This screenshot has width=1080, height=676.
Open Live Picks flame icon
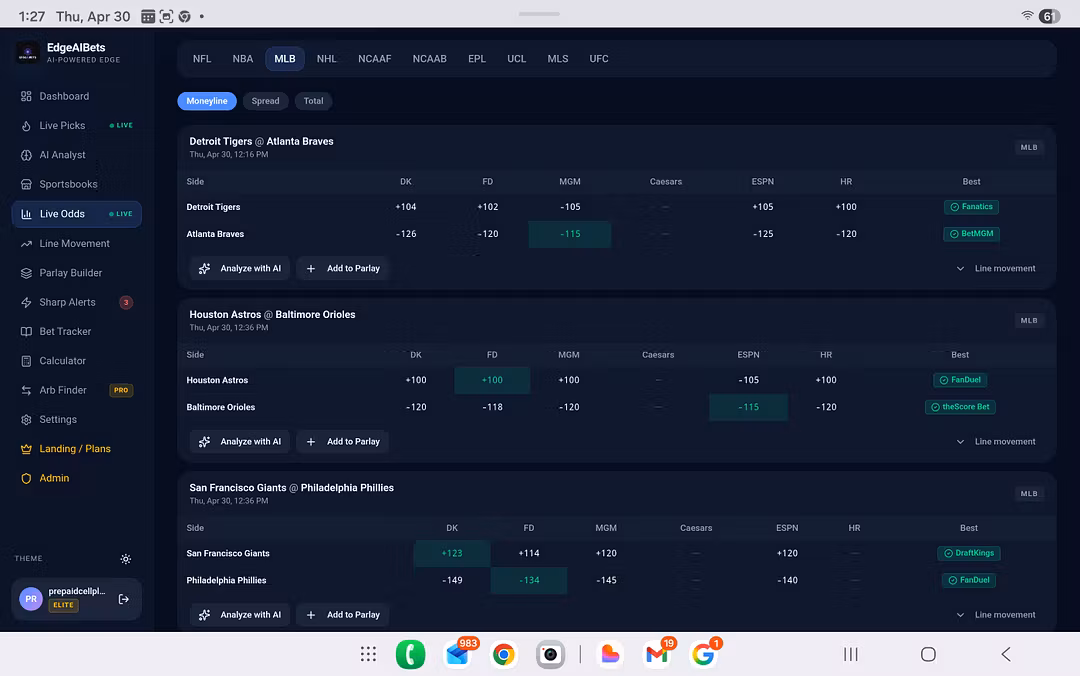[x=26, y=125]
